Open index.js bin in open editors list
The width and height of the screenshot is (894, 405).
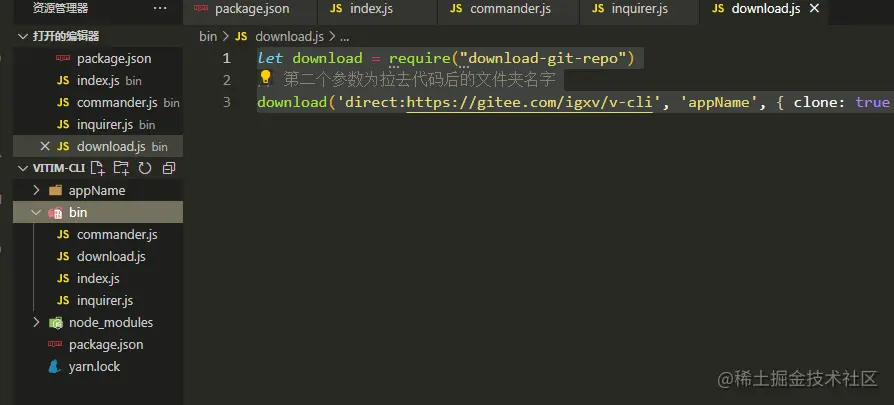(98, 81)
